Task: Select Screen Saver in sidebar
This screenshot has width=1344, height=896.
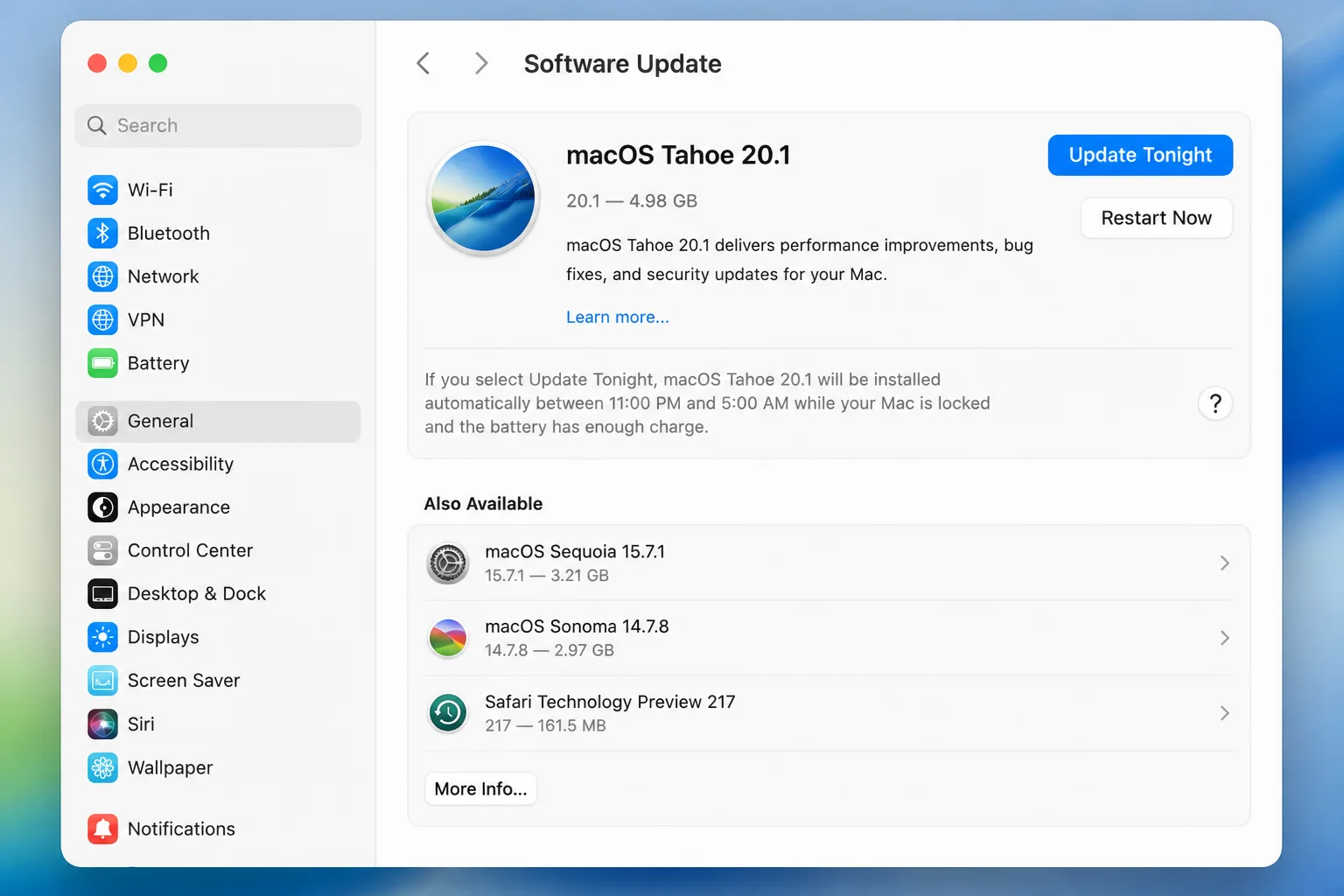Action: coord(218,681)
